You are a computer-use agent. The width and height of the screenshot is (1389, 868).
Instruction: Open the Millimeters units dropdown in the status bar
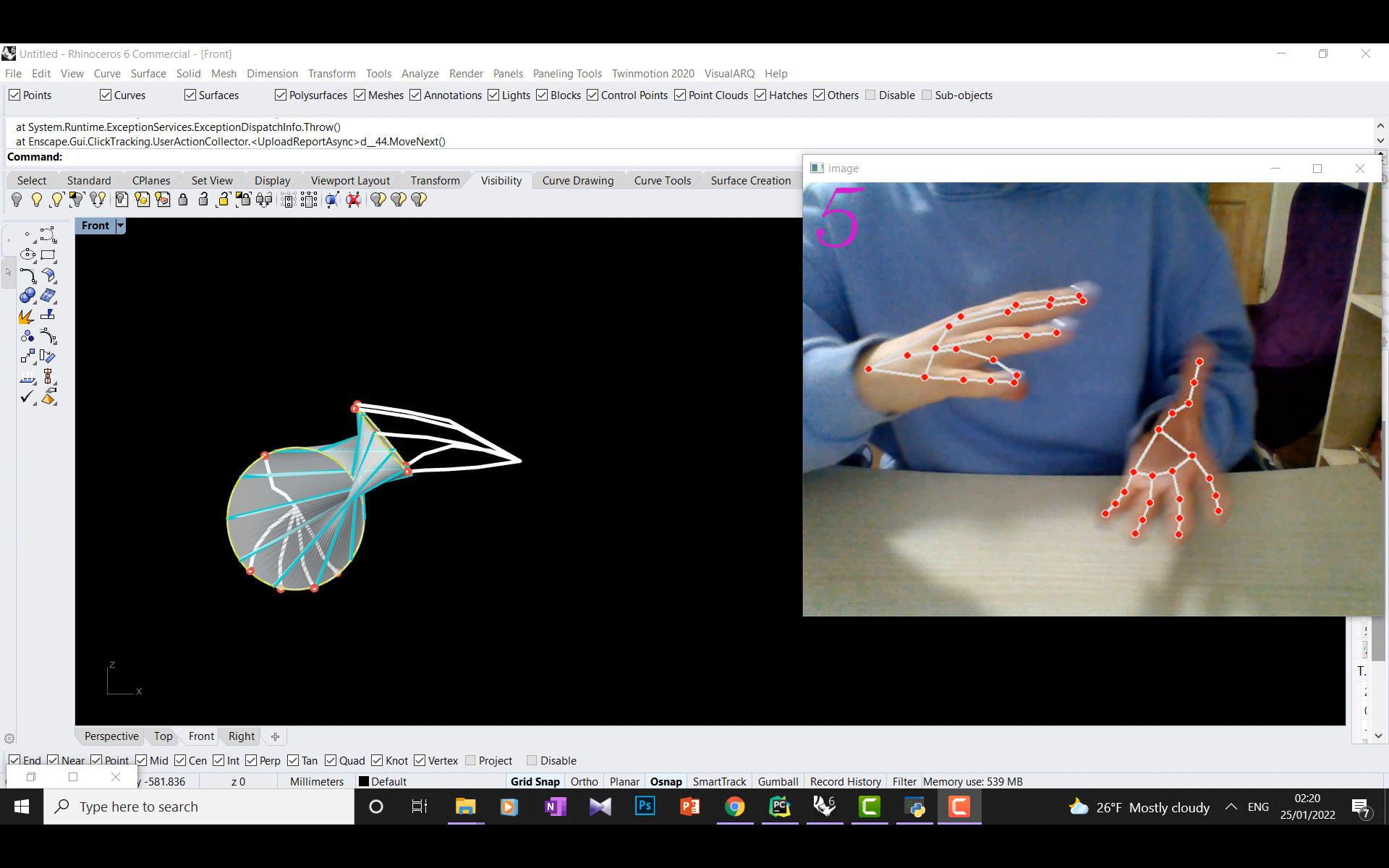tap(316, 781)
